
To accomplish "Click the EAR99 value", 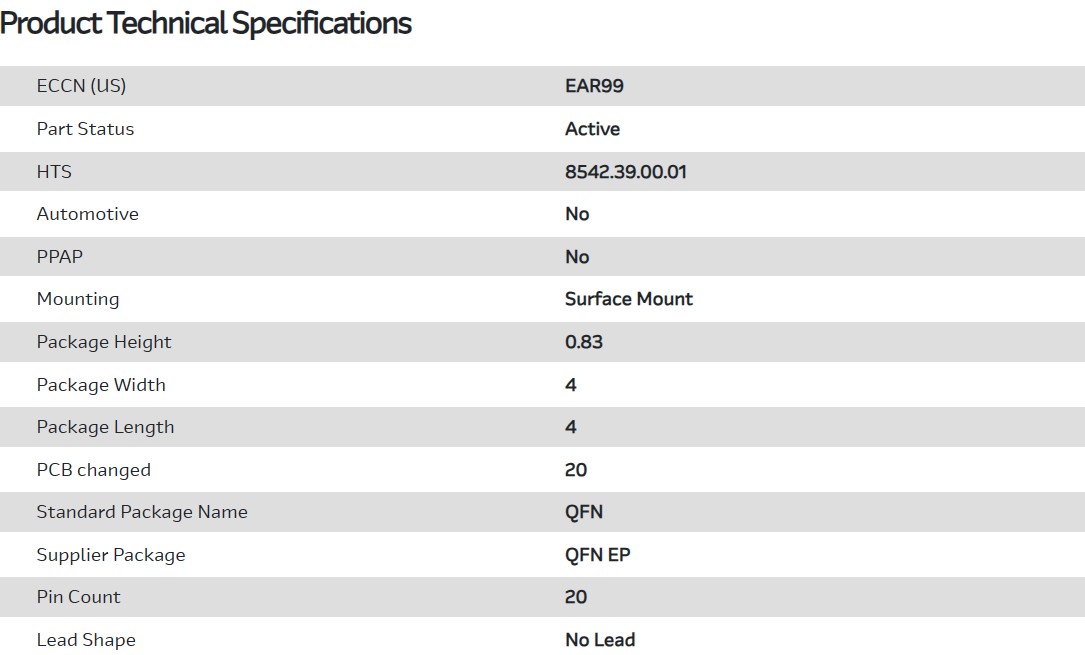I will (x=594, y=86).
